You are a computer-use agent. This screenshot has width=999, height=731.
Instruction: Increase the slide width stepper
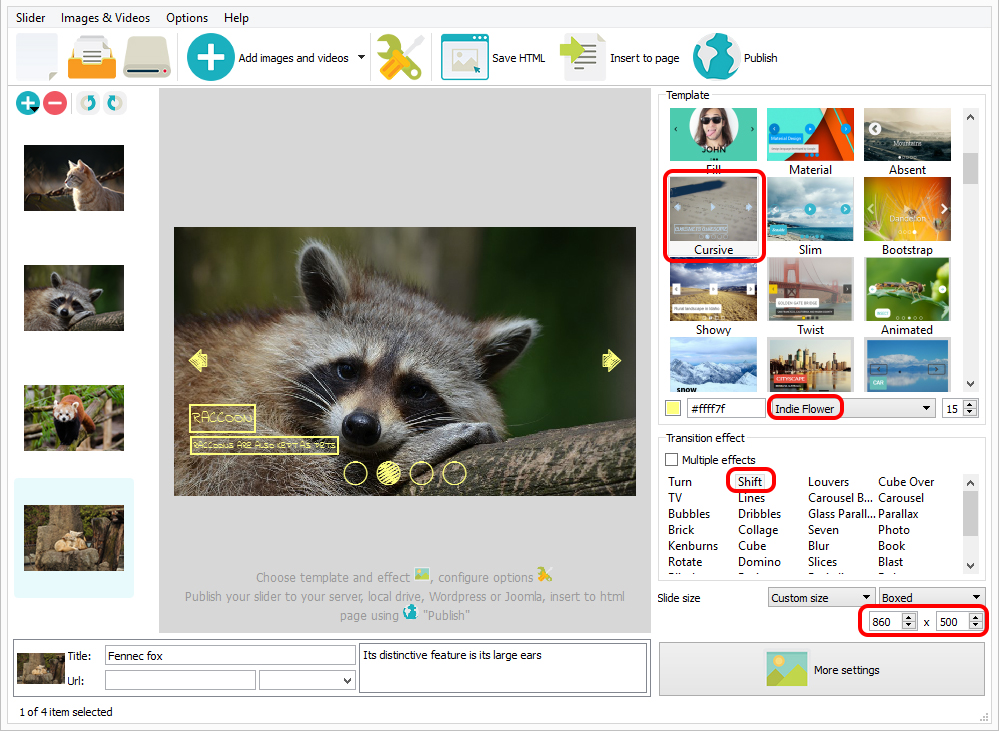point(909,618)
